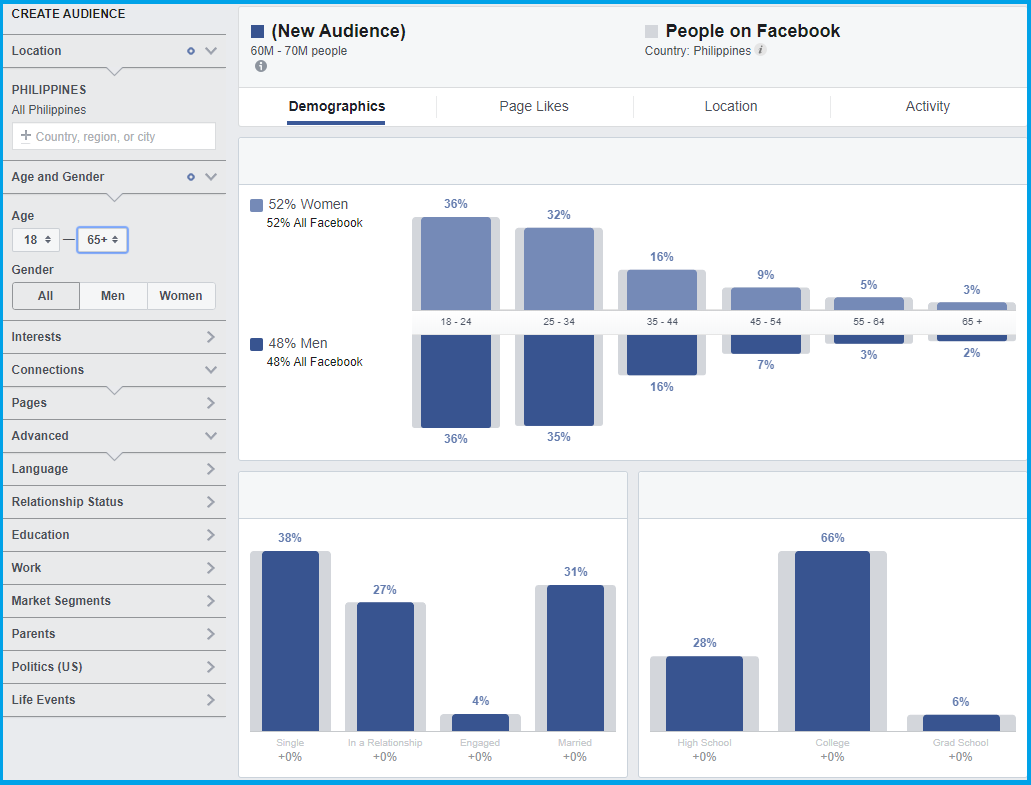Click the New Audience blue square icon
The image size is (1031, 785).
point(258,32)
